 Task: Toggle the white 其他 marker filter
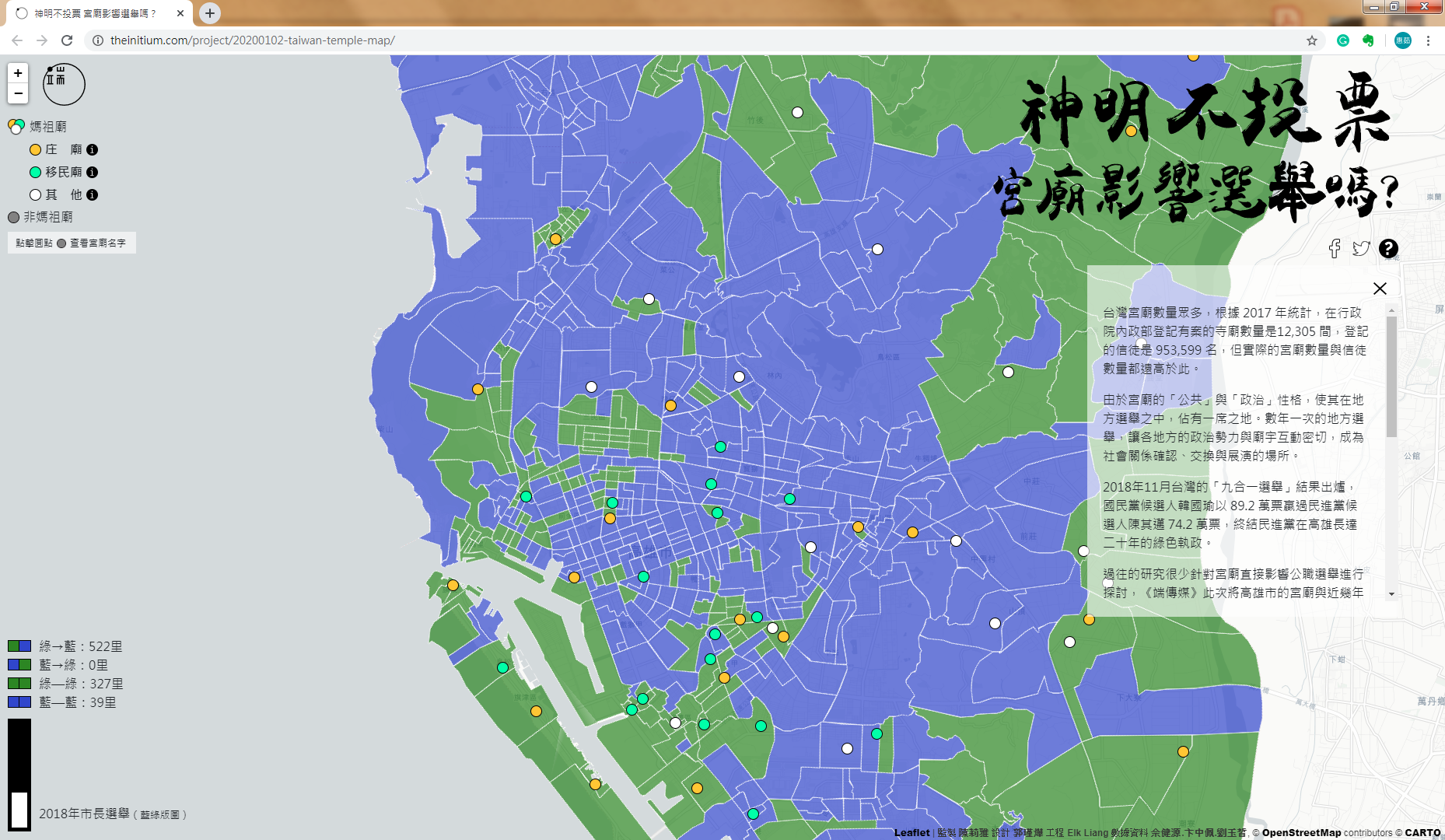(35, 194)
